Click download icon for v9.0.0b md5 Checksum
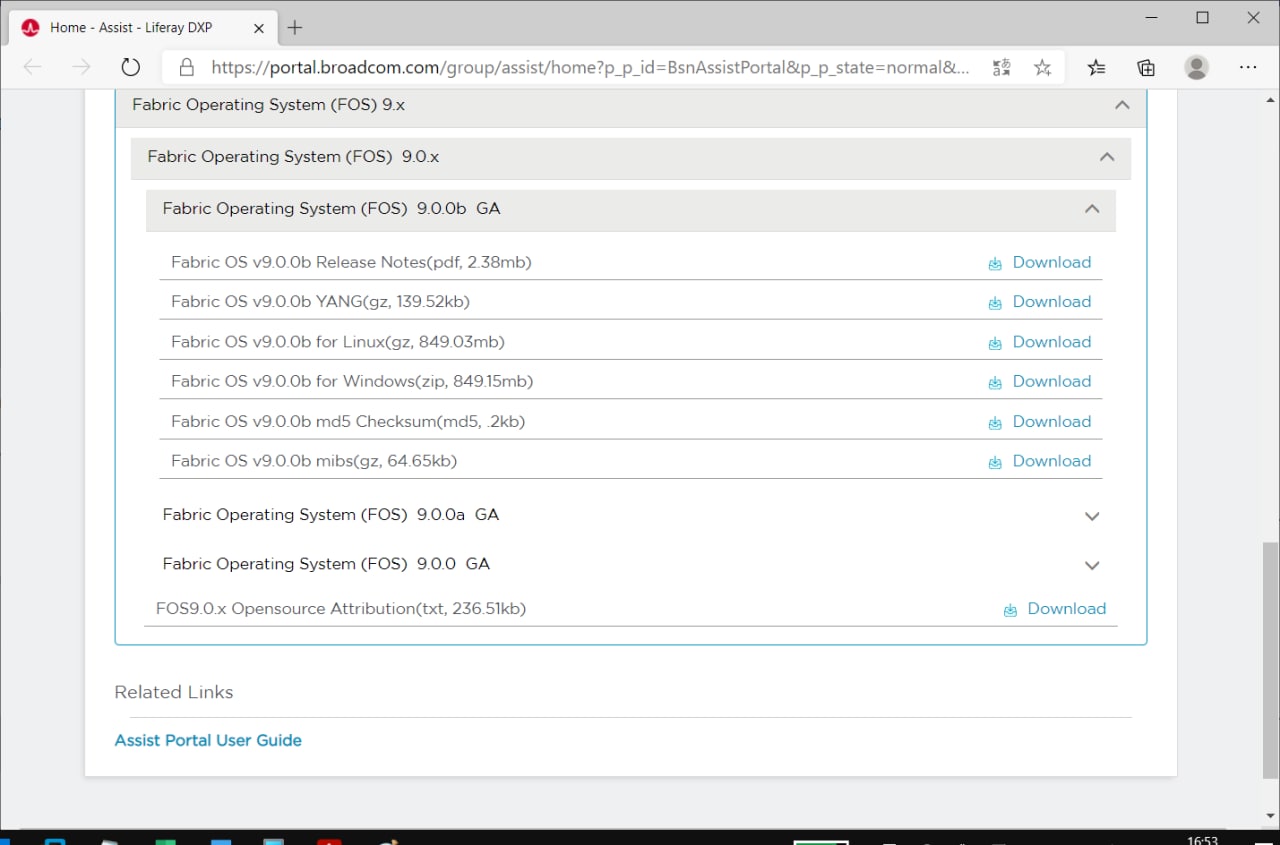The height and width of the screenshot is (845, 1280). (995, 423)
